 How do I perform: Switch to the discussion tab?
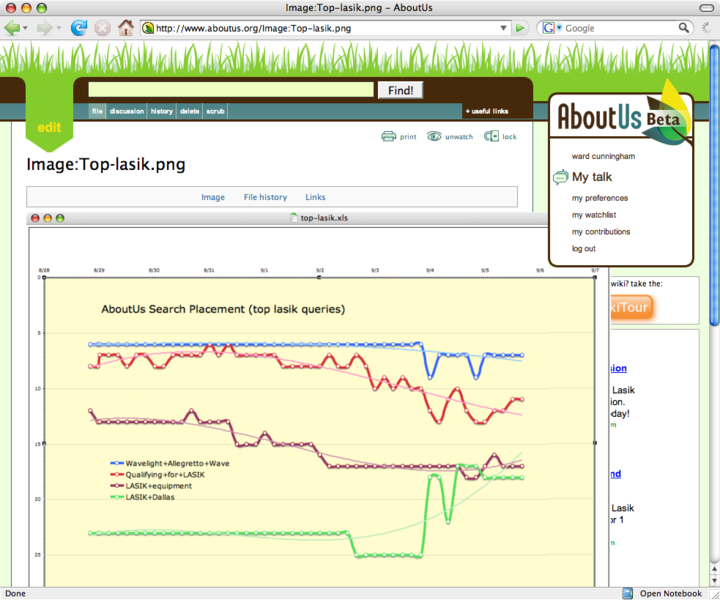click(127, 111)
